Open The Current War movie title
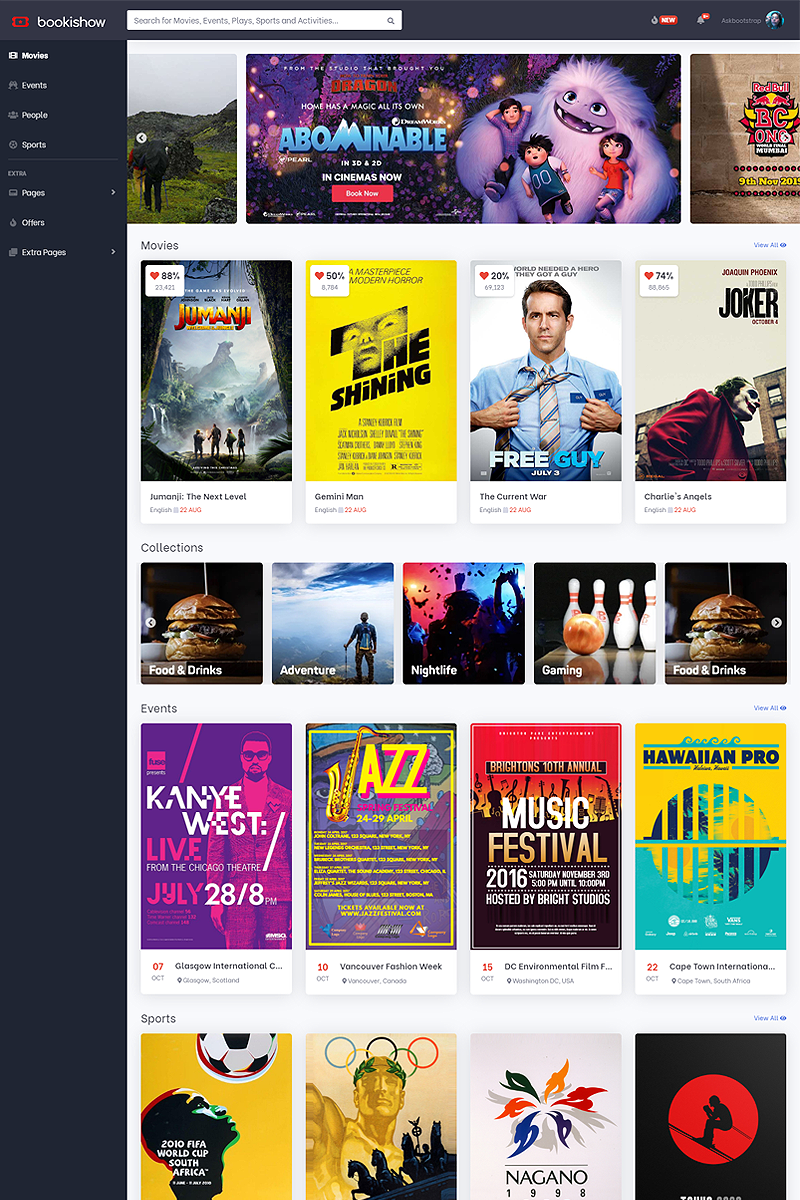Image resolution: width=800 pixels, height=1200 pixels. click(513, 496)
